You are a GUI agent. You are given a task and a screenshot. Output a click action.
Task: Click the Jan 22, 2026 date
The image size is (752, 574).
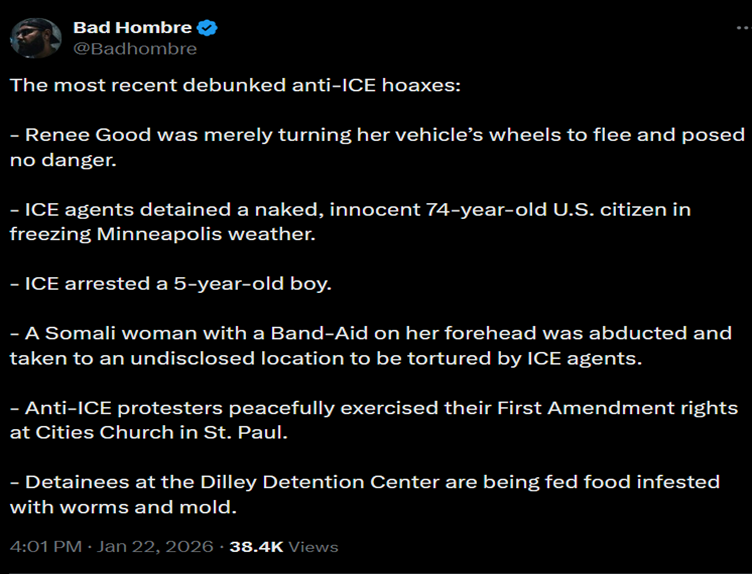(157, 547)
